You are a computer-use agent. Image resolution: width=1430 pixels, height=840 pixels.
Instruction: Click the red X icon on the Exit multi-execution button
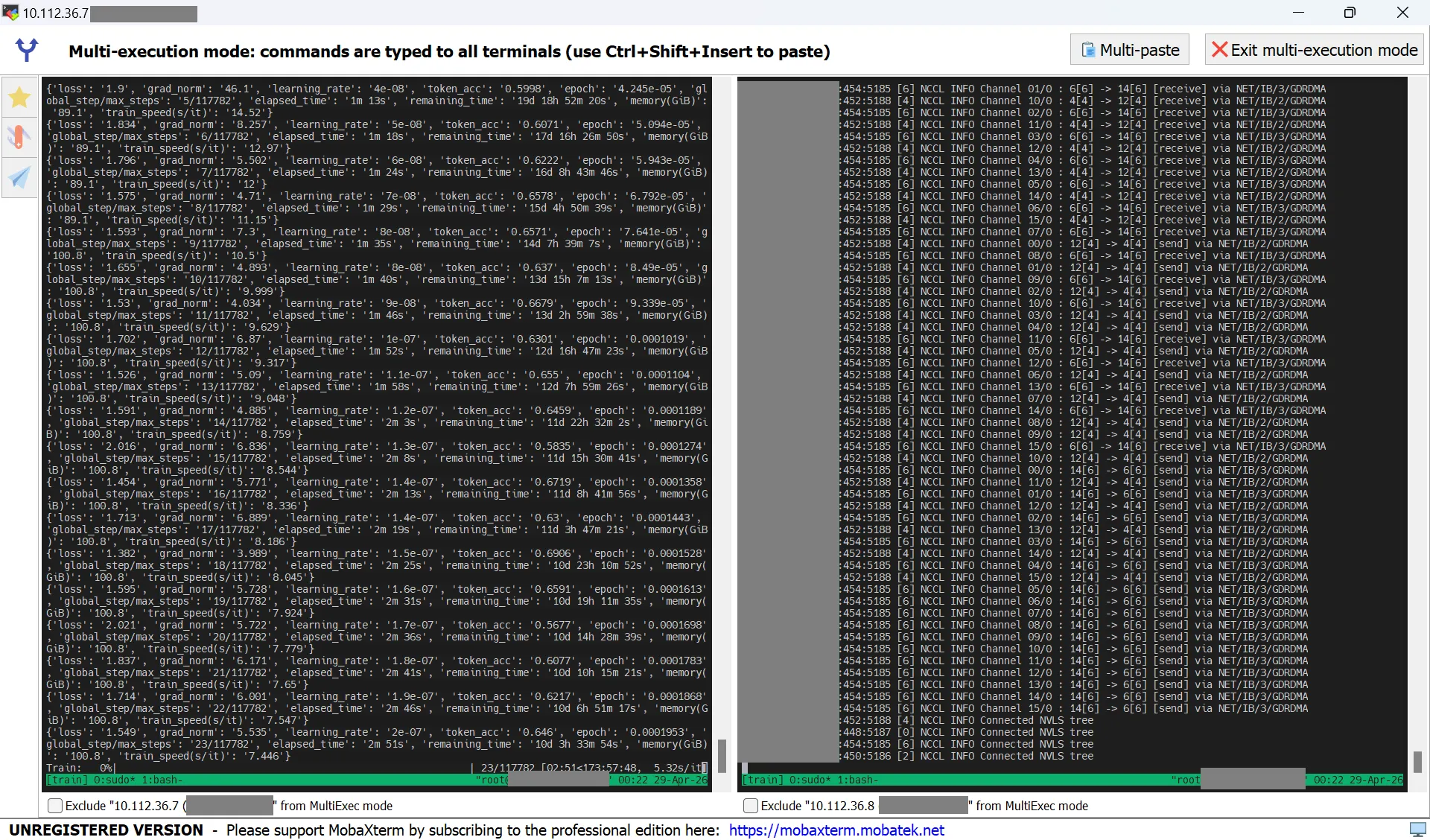pyautogui.click(x=1219, y=50)
